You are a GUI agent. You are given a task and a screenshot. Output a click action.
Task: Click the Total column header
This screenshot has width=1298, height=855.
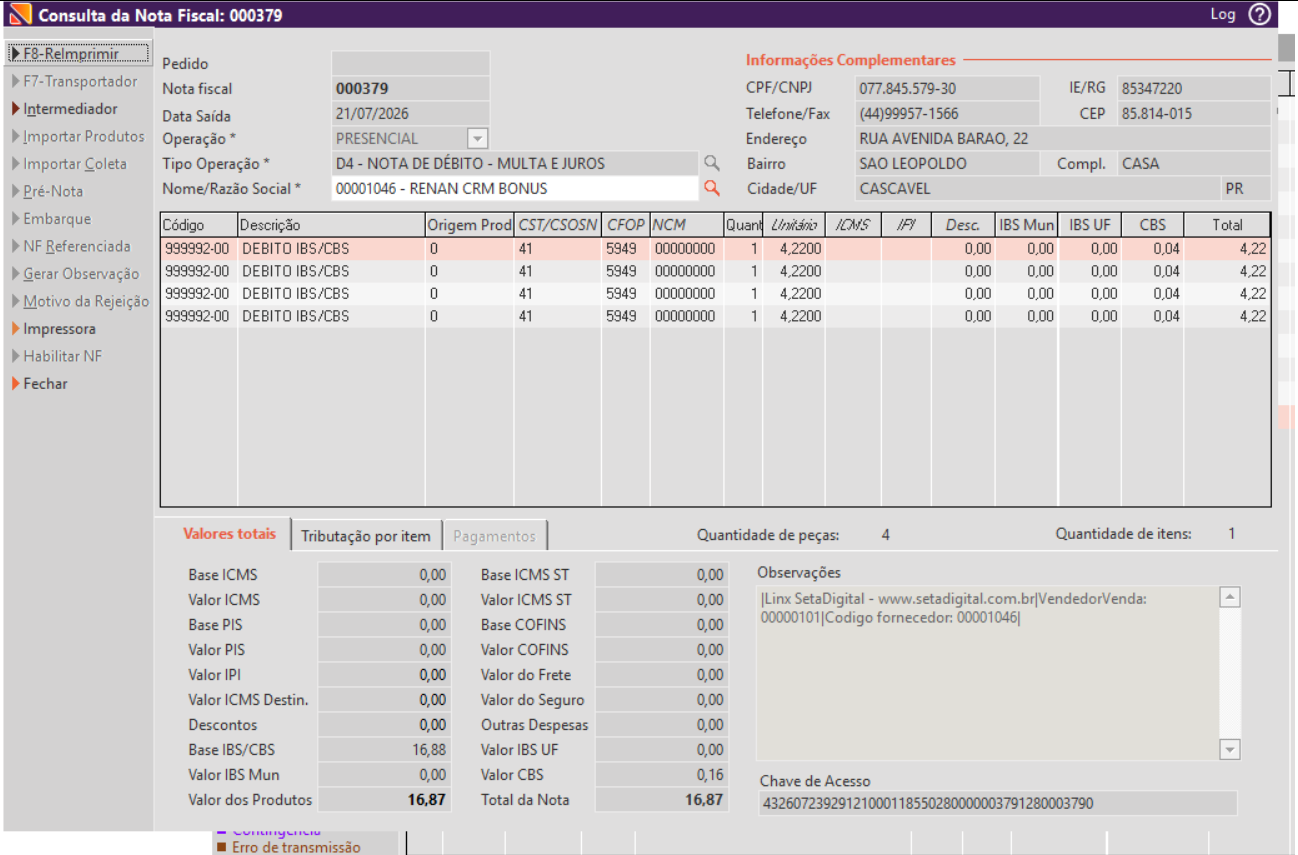click(x=1227, y=225)
